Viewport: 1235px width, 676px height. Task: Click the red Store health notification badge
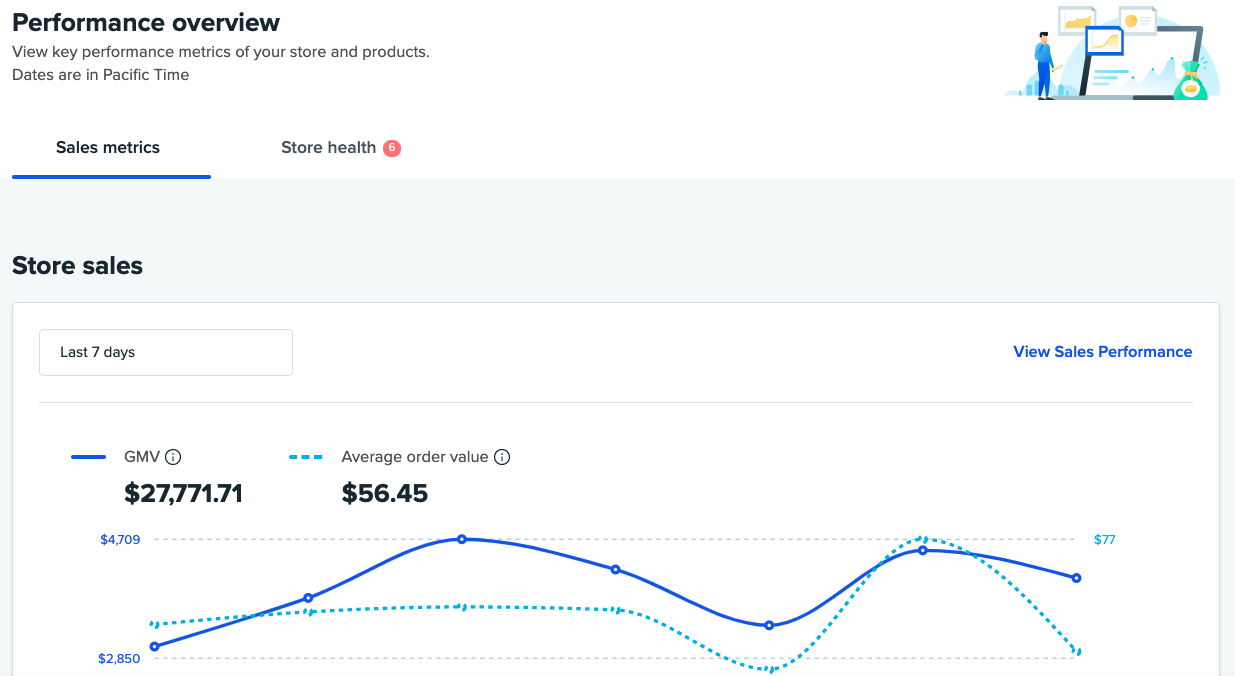[392, 147]
